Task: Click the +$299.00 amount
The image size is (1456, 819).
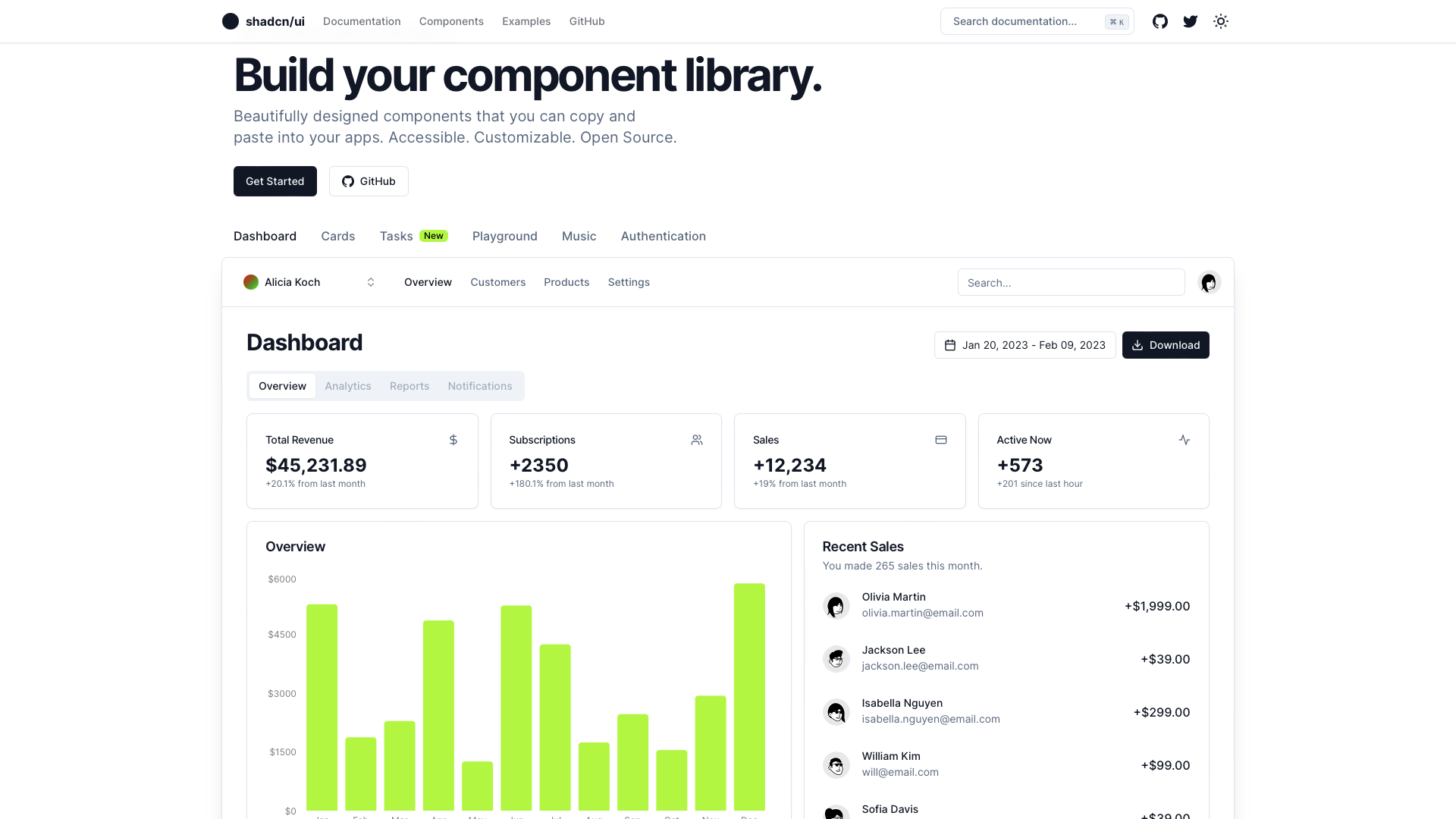Action: tap(1162, 712)
